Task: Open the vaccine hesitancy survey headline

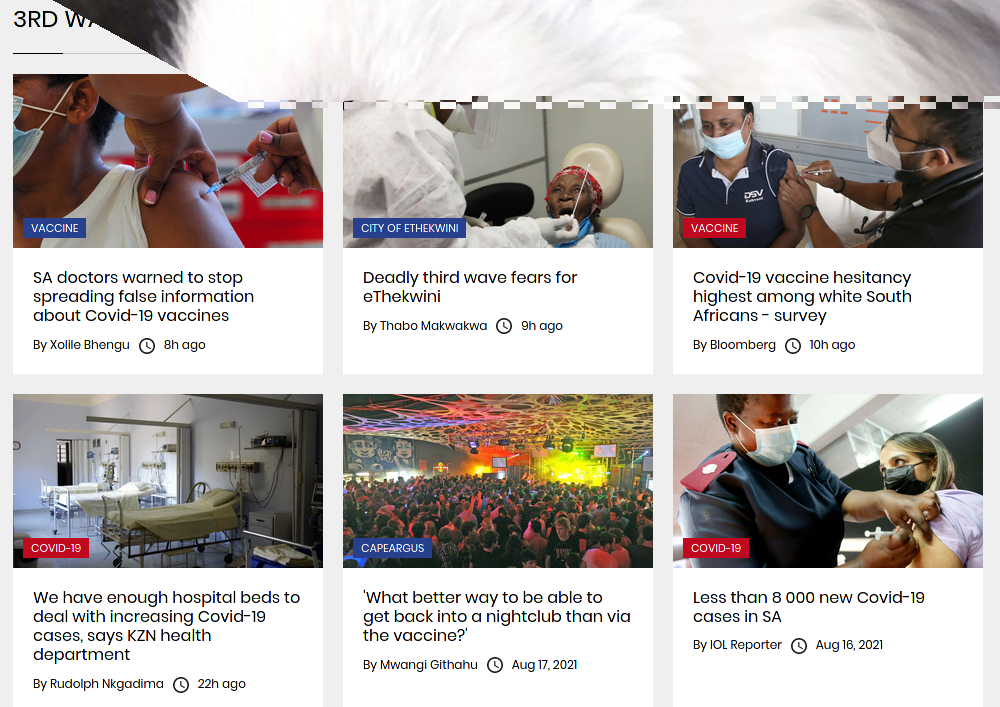Action: (x=802, y=296)
